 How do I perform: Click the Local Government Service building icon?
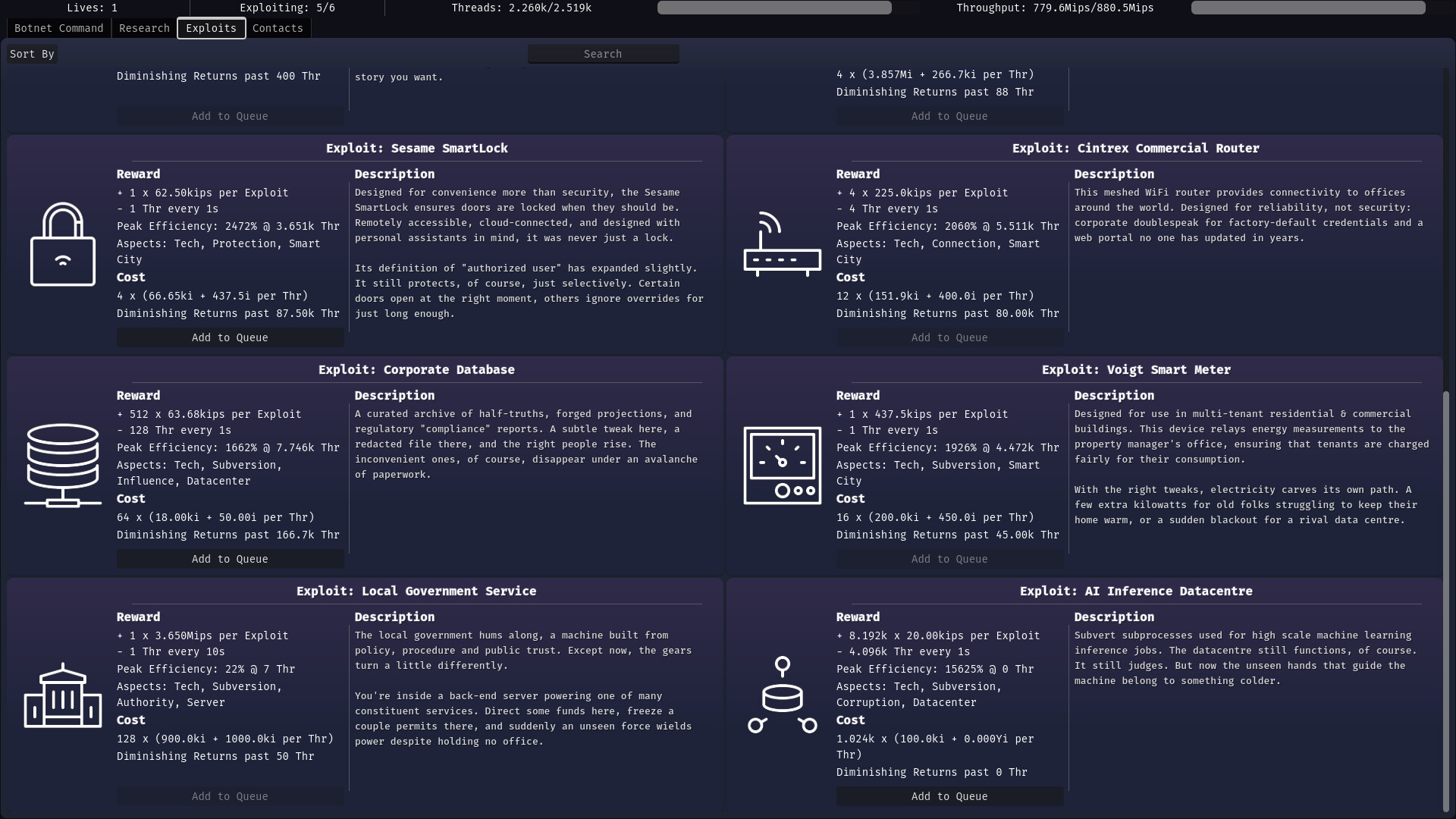[62, 695]
